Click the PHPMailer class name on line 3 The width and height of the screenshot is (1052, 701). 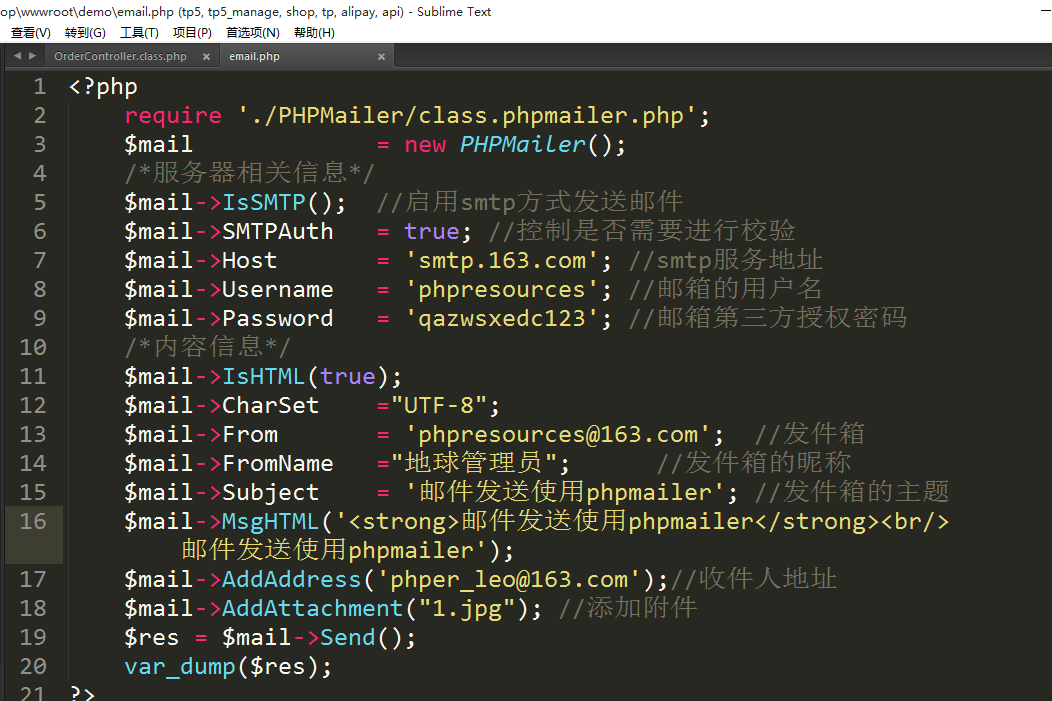(x=522, y=145)
